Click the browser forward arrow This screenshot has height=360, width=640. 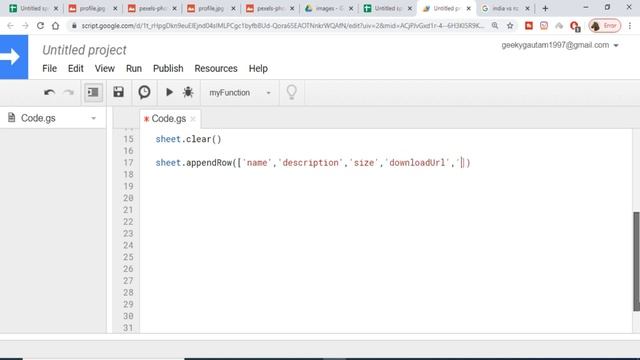[25, 26]
